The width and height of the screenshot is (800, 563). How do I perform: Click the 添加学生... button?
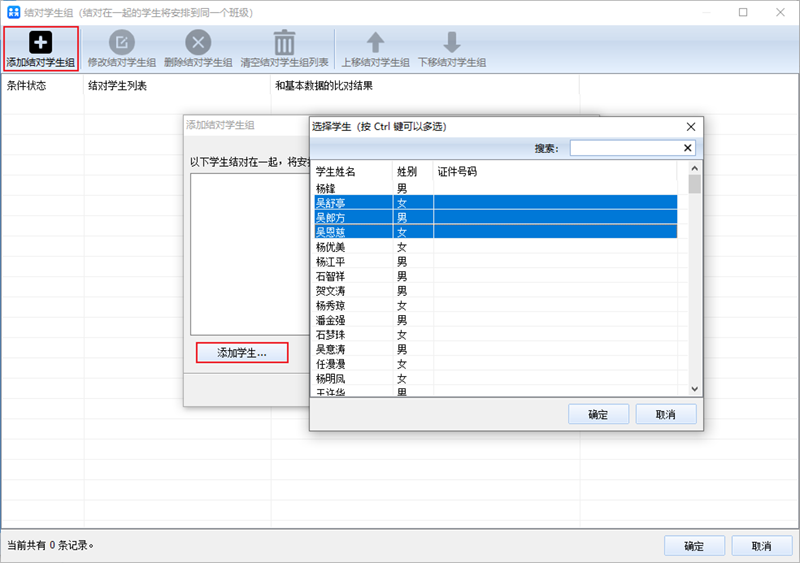click(242, 353)
